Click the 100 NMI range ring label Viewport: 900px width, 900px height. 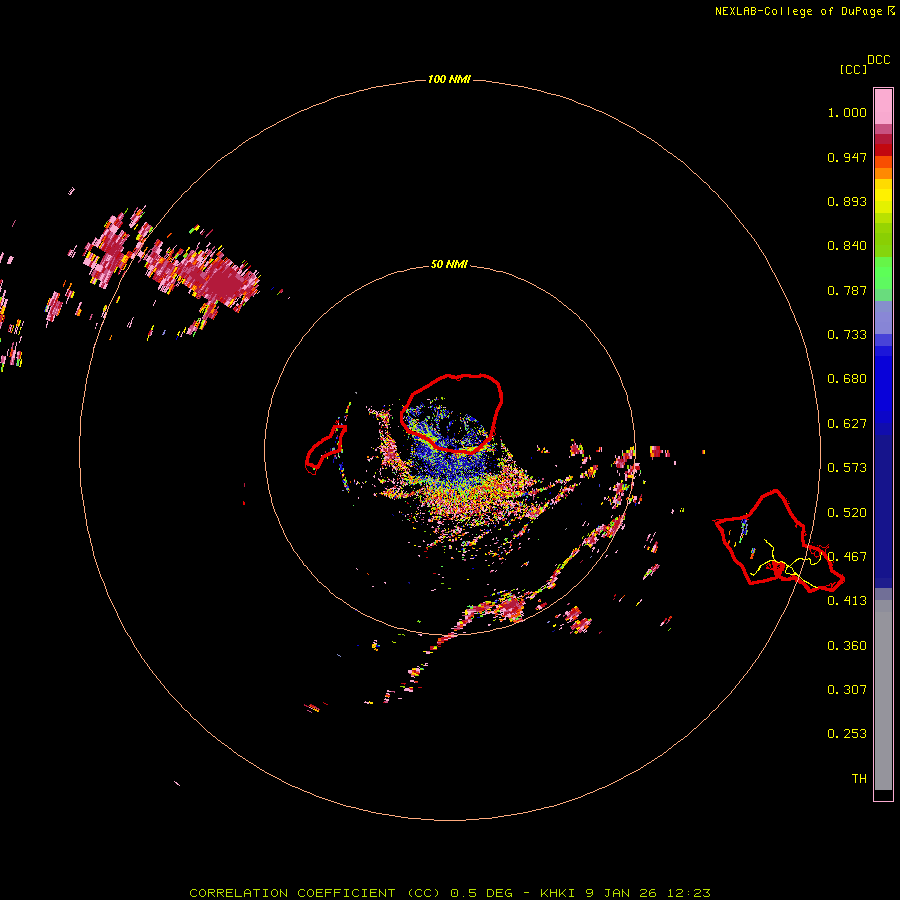[449, 79]
